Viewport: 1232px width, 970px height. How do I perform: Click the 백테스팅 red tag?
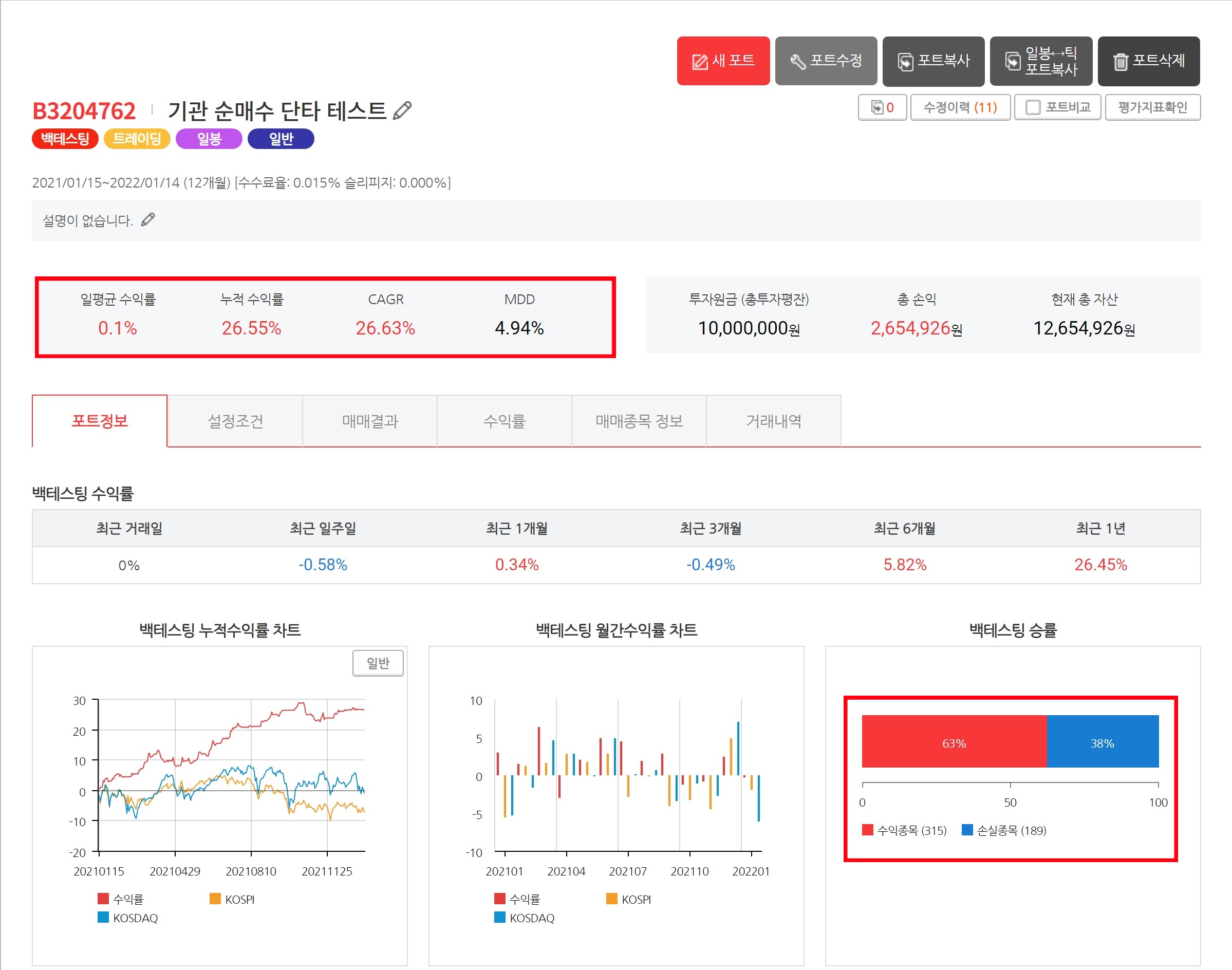click(x=65, y=139)
